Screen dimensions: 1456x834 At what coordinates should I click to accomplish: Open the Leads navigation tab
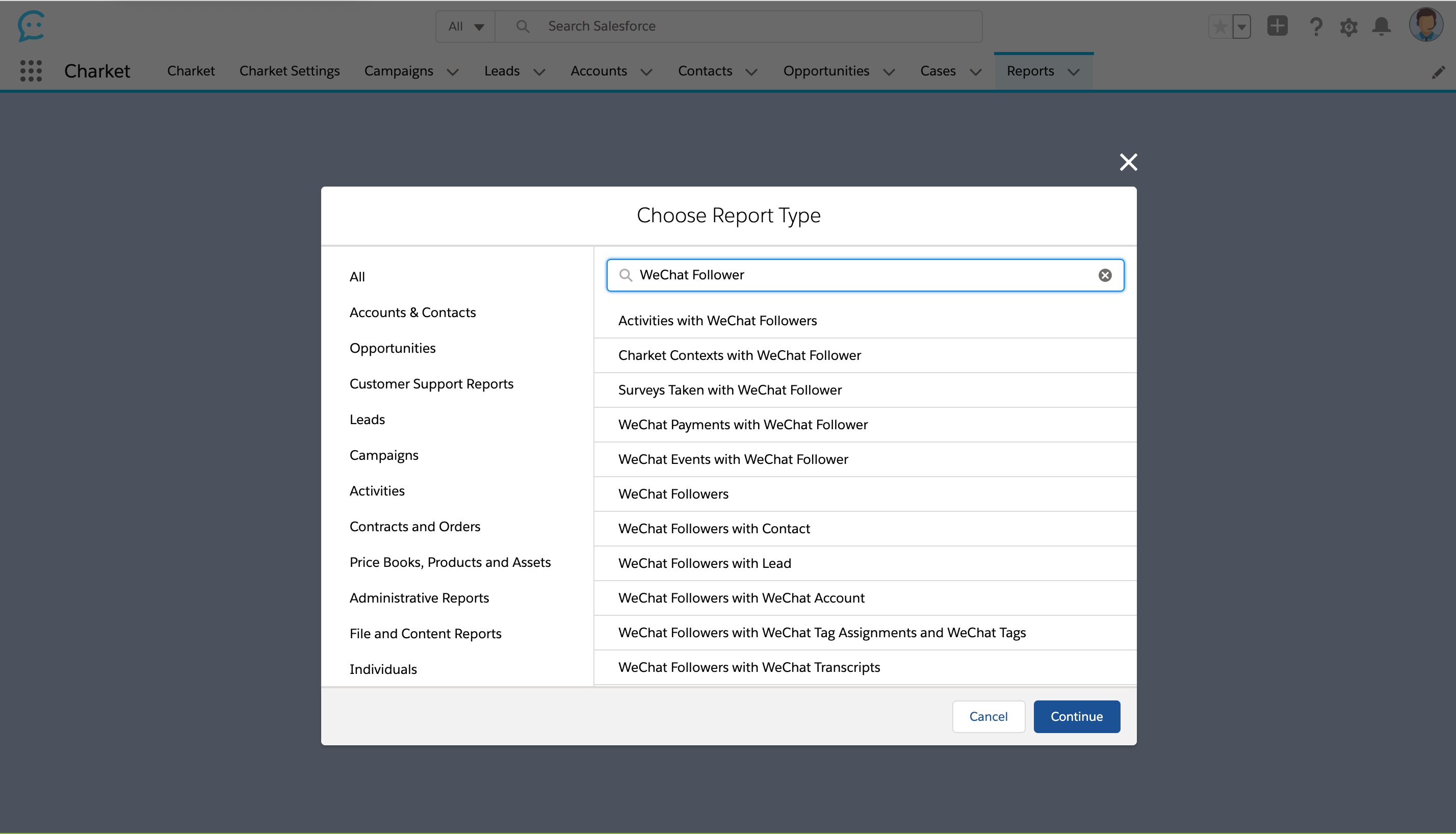(502, 71)
